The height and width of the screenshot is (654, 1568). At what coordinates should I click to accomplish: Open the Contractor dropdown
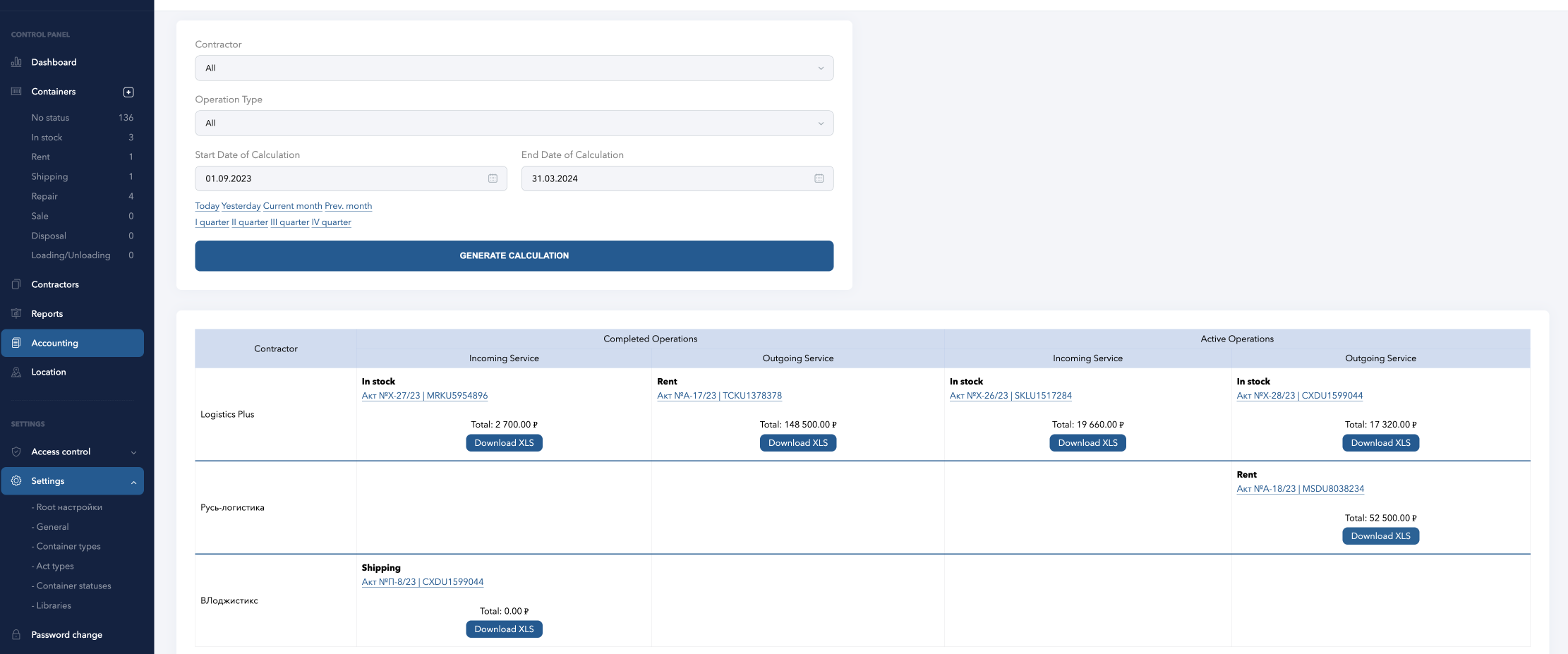514,68
